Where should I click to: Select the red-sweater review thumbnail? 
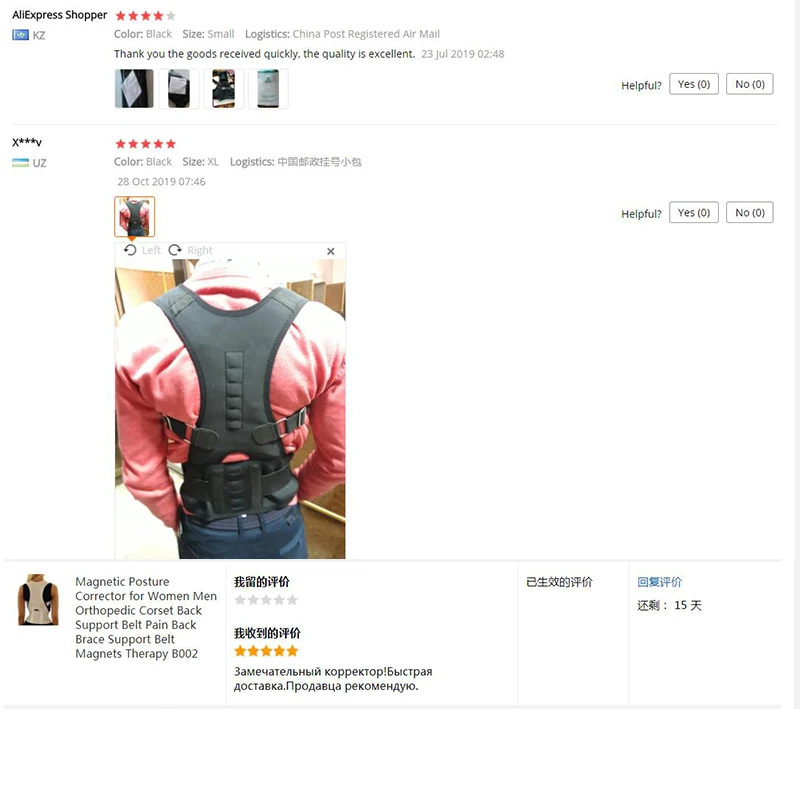click(134, 216)
